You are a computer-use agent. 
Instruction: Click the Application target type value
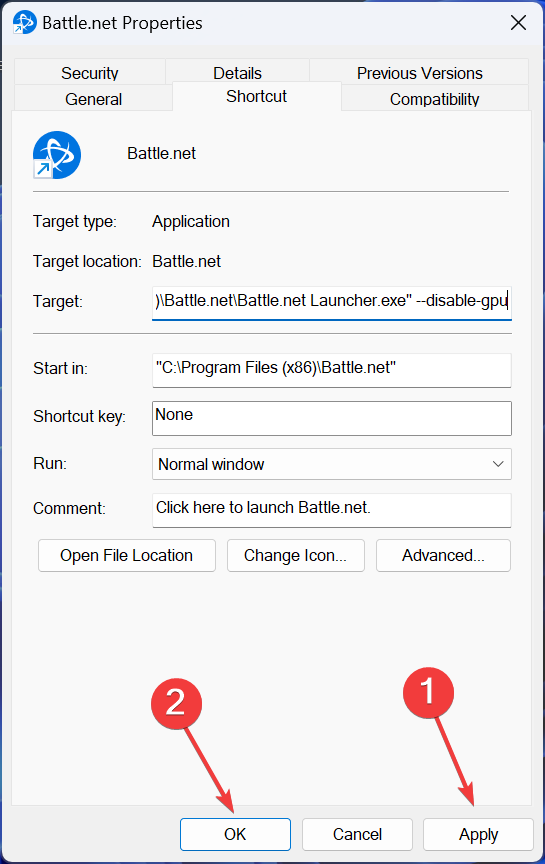(x=191, y=222)
